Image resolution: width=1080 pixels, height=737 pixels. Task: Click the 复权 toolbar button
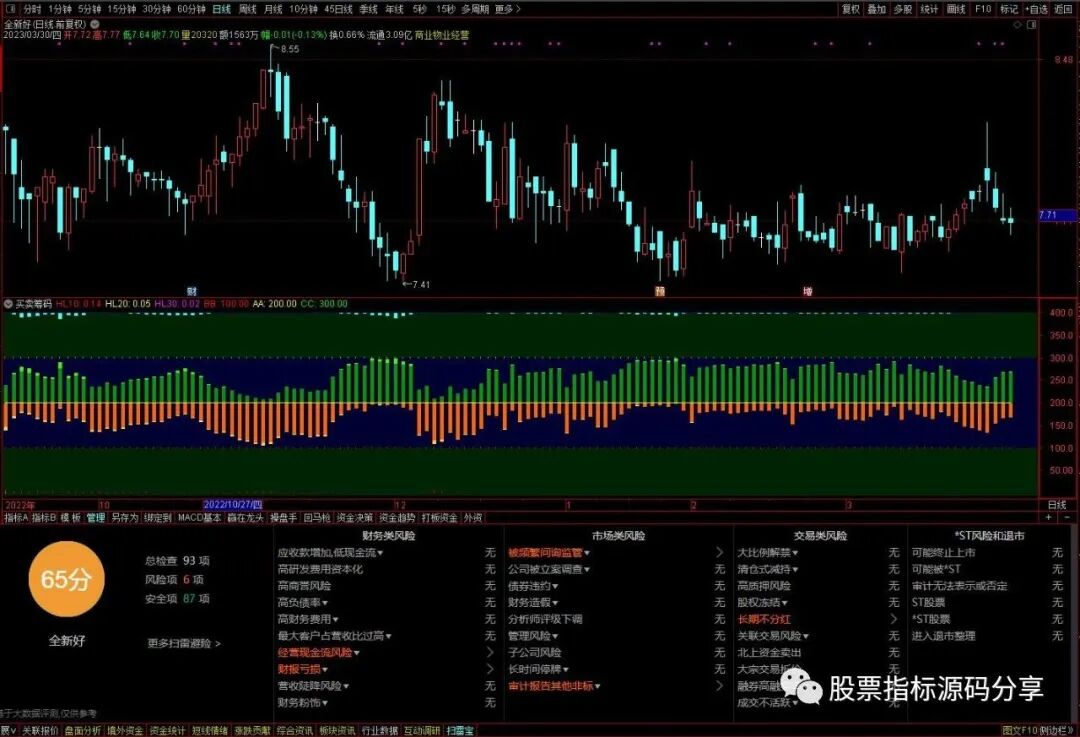point(851,9)
